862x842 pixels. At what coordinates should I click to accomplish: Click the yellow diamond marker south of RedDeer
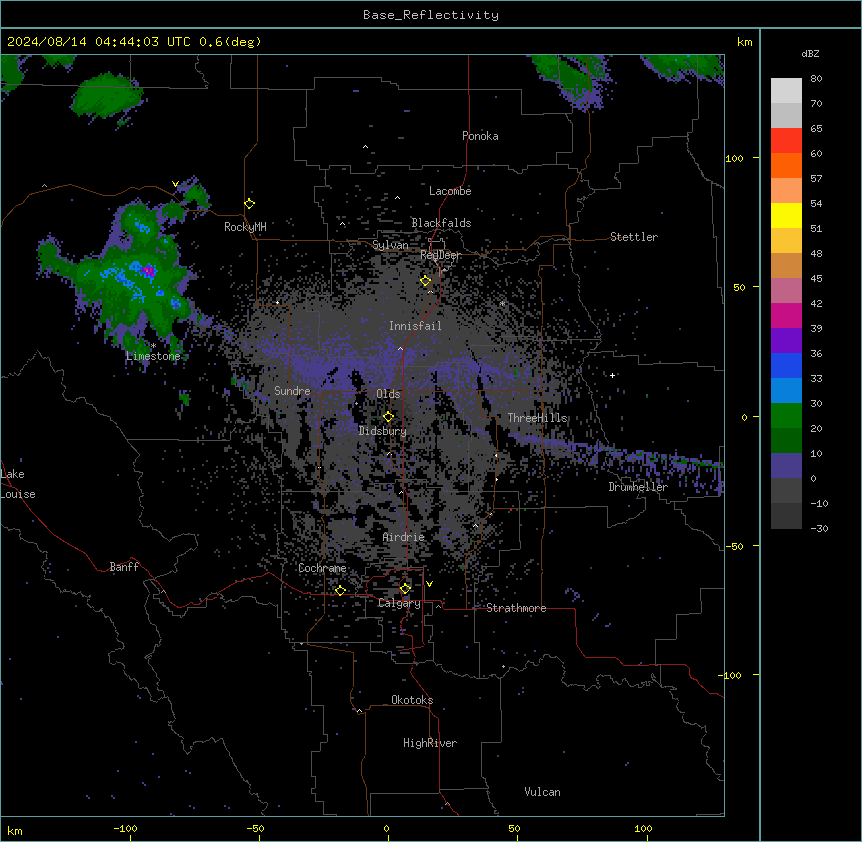click(426, 281)
